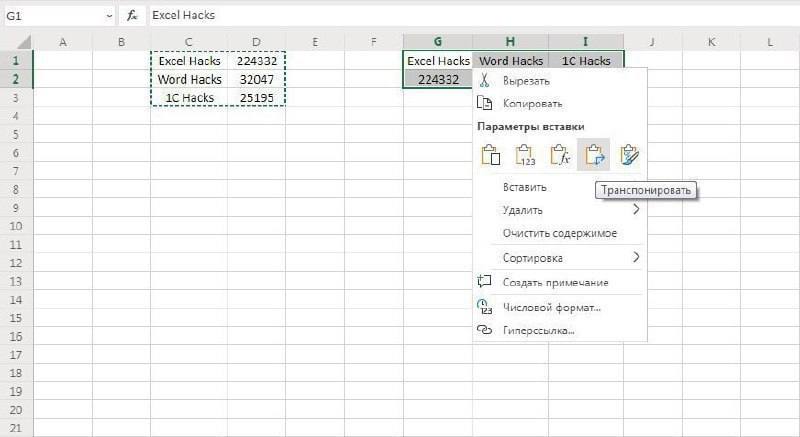800x437 pixels.
Task: Select Очистить содержимое menu entry
Action: point(560,233)
